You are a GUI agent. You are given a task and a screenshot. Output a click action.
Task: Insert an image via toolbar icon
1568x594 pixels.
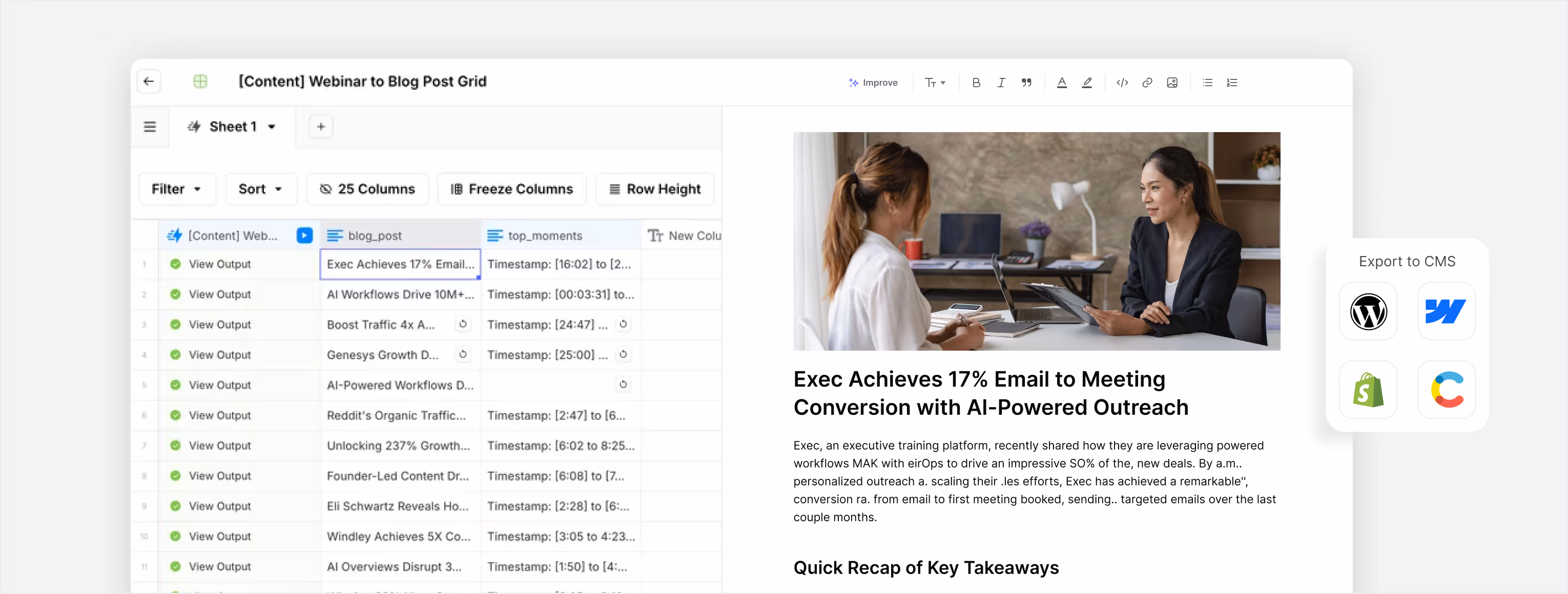(x=1172, y=82)
